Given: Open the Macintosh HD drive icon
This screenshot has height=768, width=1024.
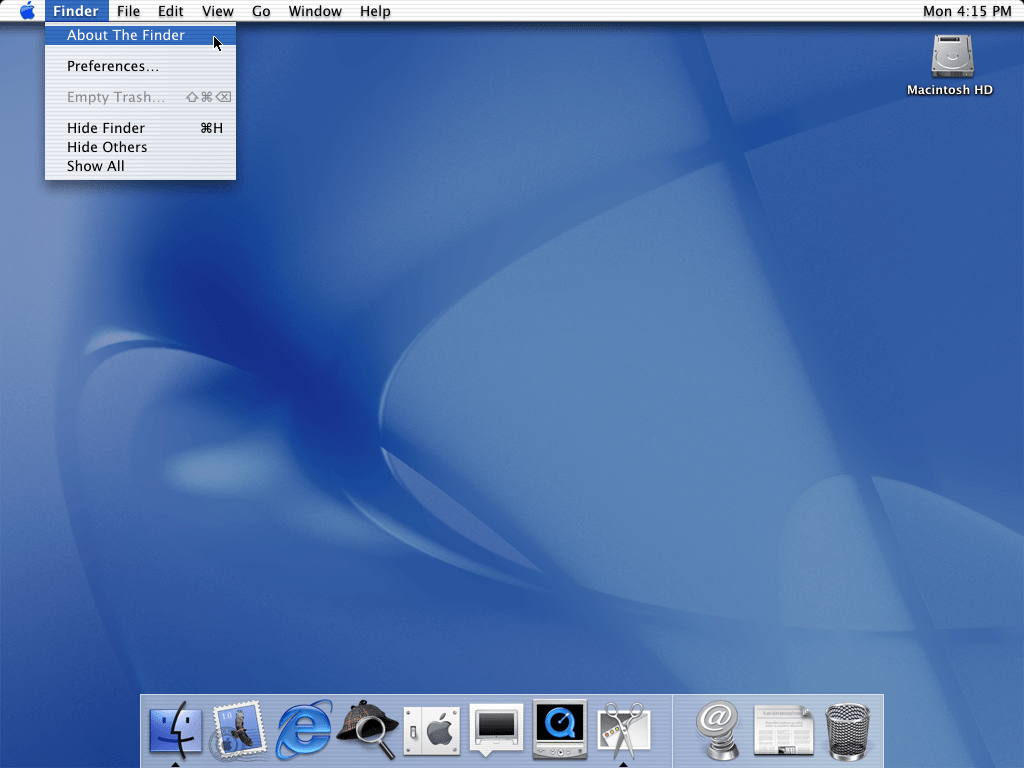Looking at the screenshot, I should pos(950,57).
